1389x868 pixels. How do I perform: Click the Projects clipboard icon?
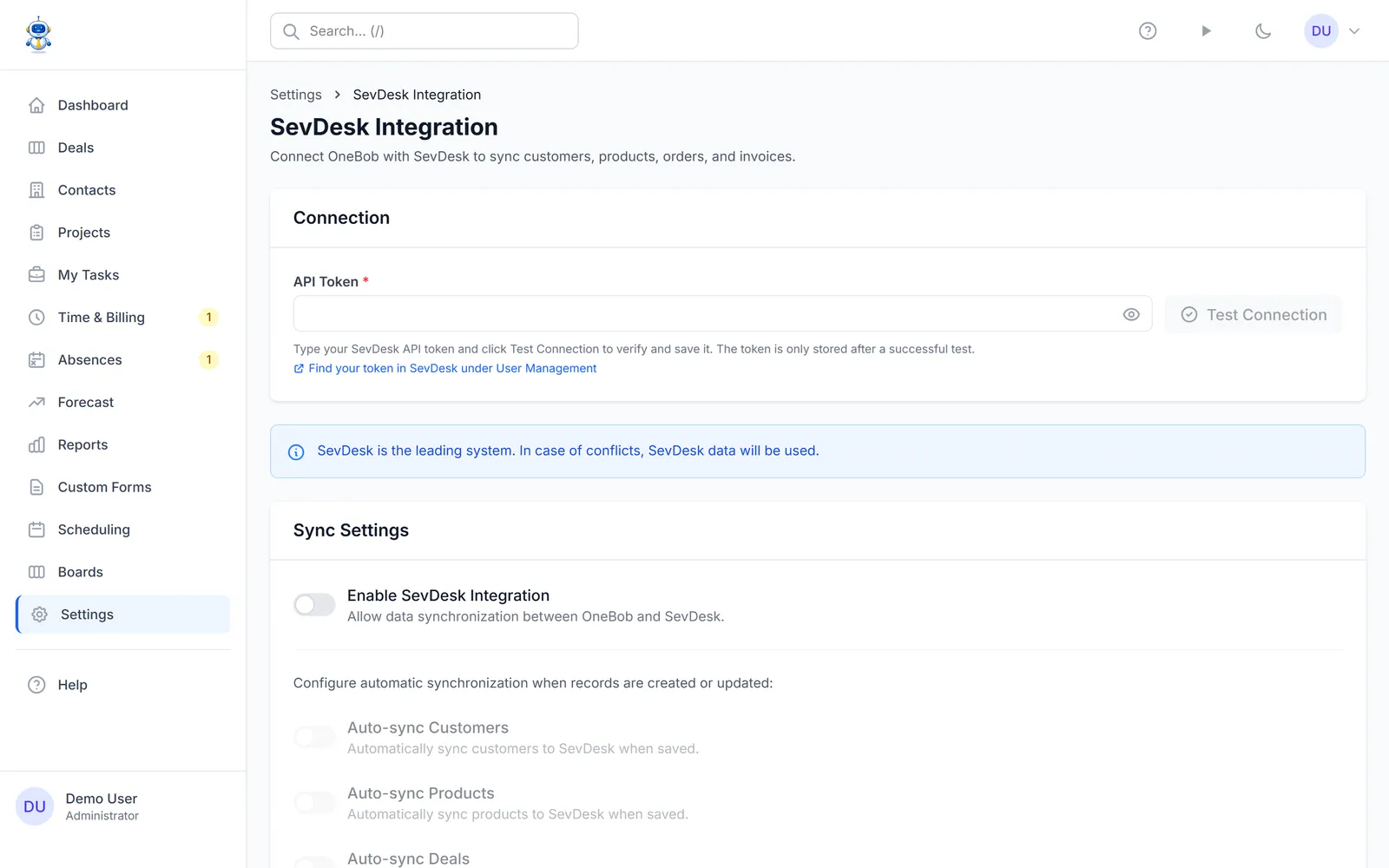[x=36, y=233]
